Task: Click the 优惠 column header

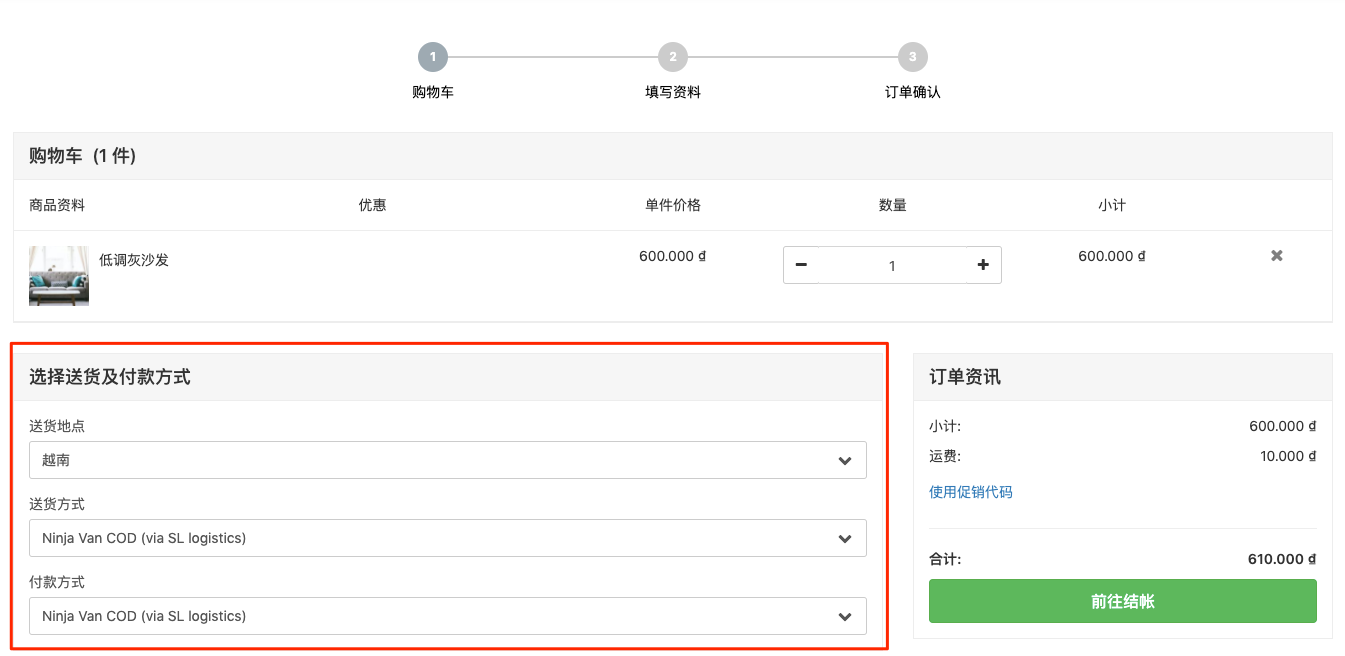Action: click(373, 205)
